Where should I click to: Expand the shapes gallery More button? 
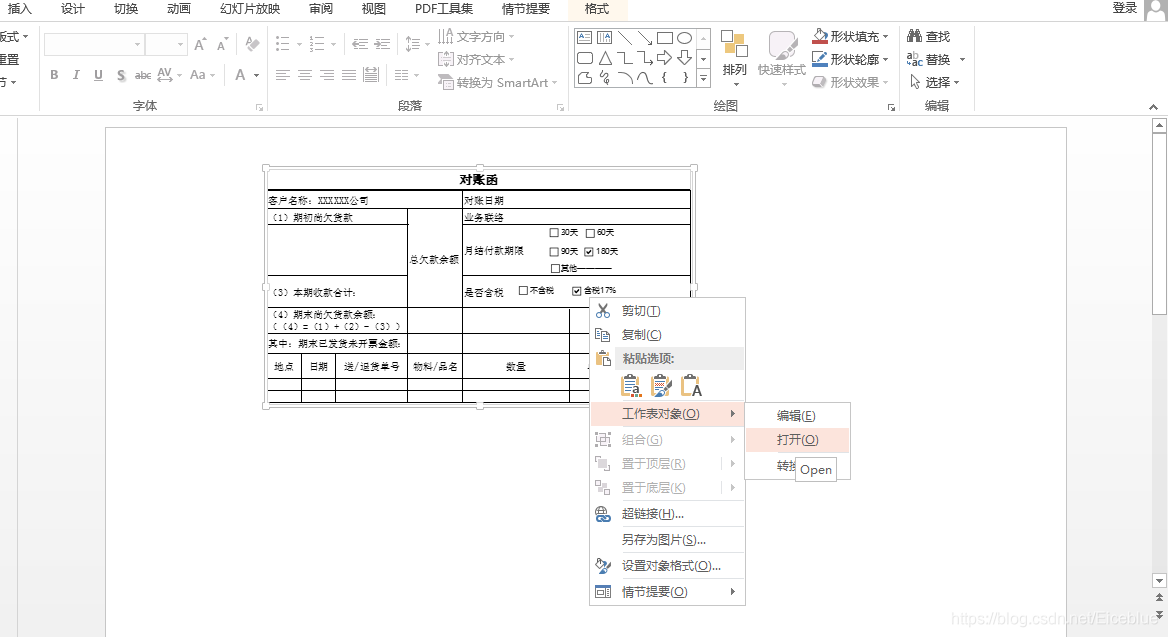coord(703,77)
